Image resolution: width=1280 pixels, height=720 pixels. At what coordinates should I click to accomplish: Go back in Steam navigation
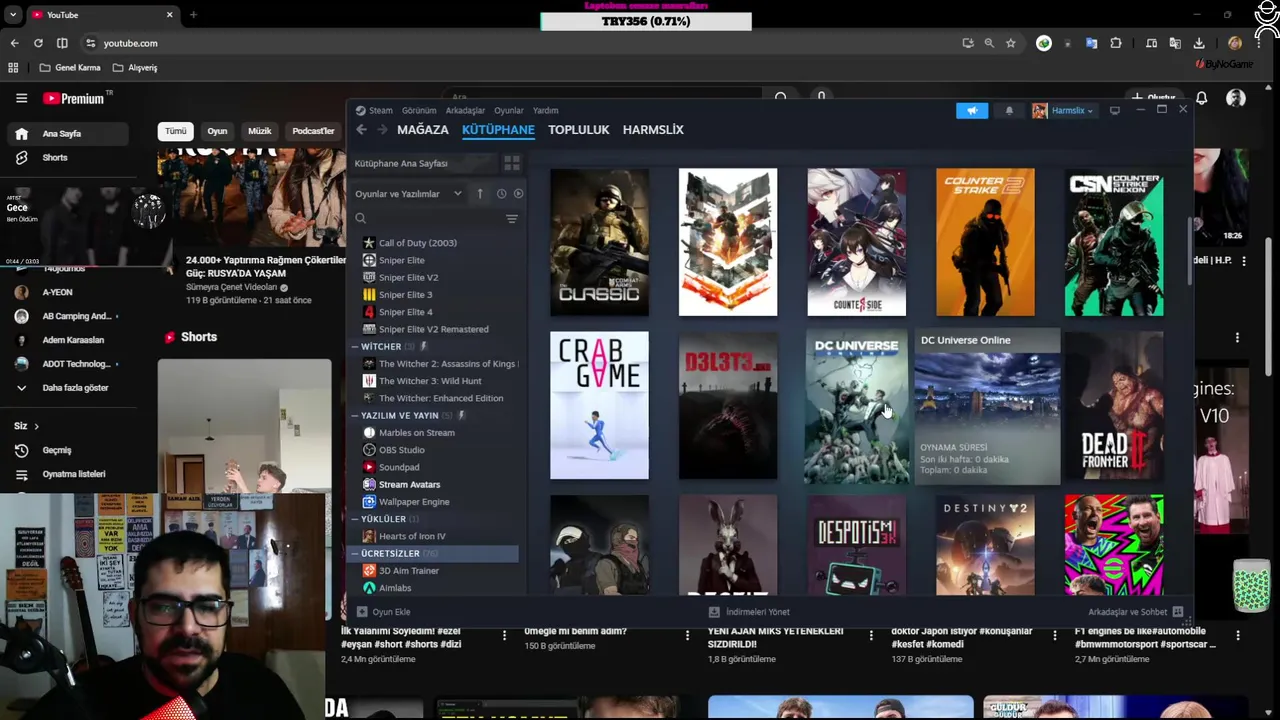pos(362,130)
